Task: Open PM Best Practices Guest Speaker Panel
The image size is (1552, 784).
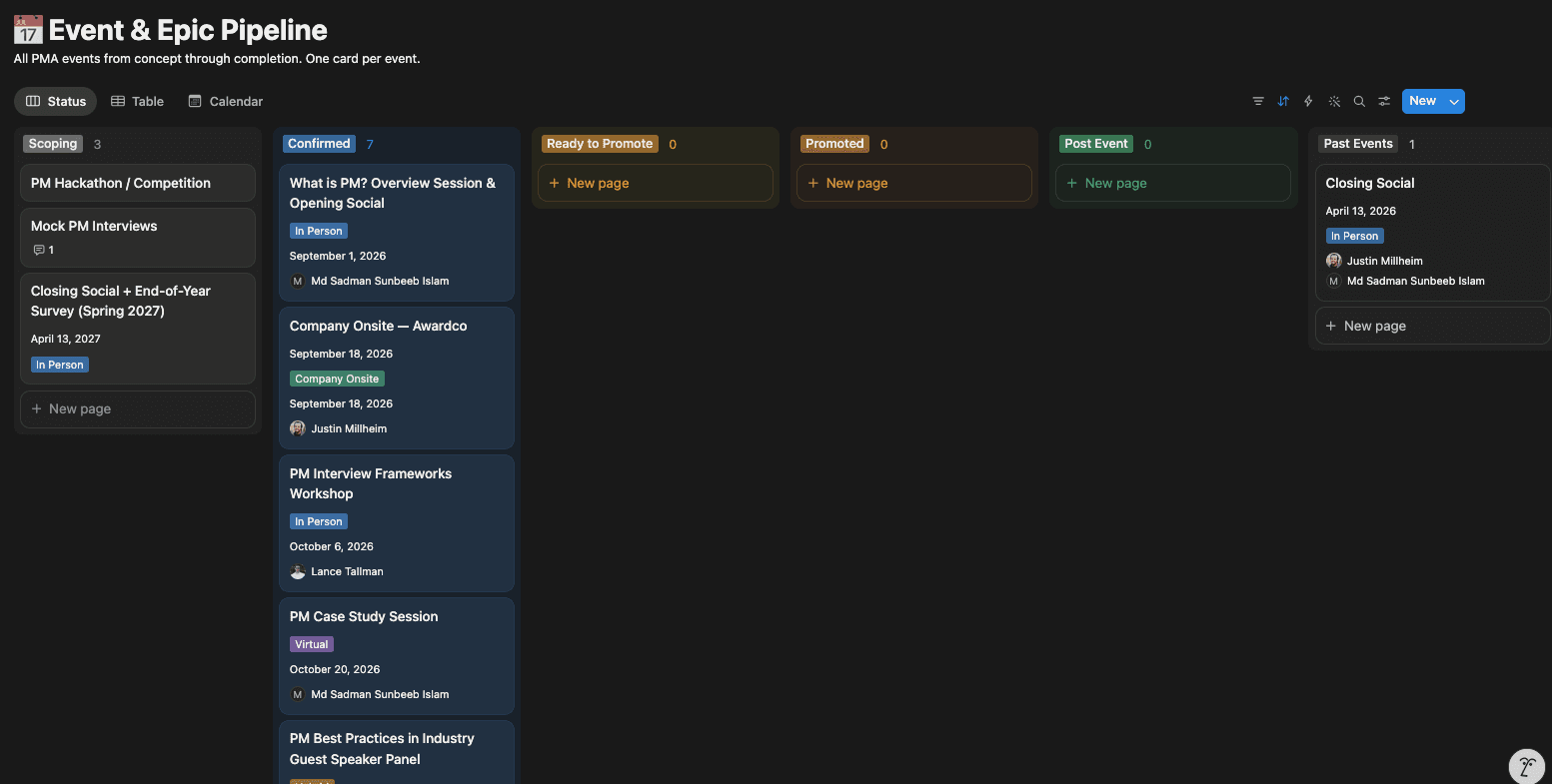Action: [397, 751]
